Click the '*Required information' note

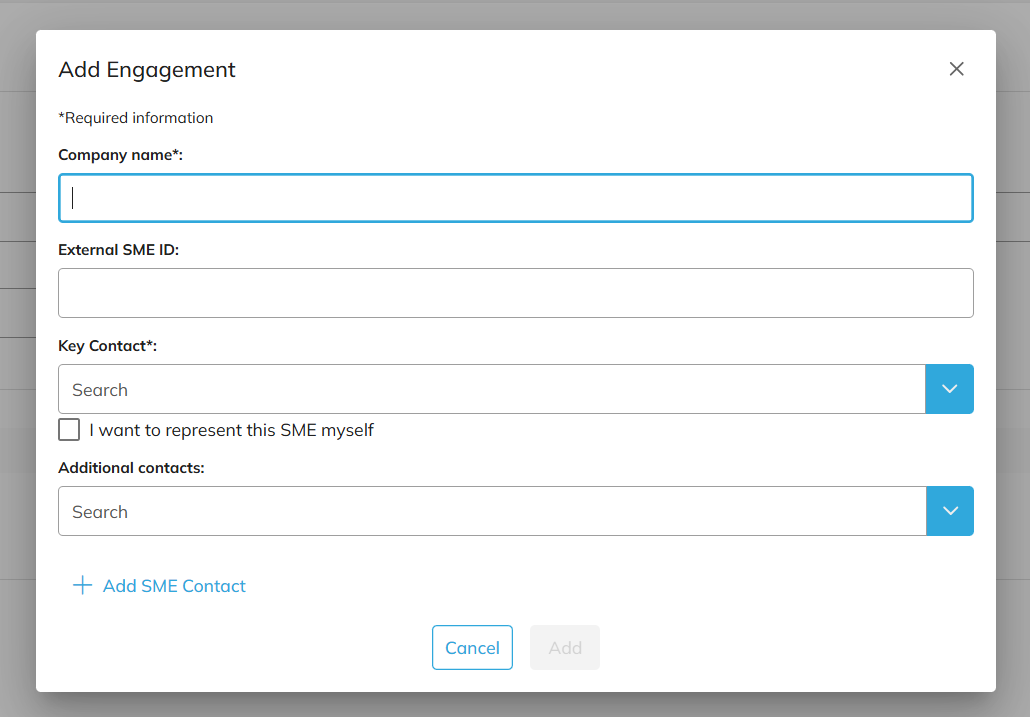point(136,118)
